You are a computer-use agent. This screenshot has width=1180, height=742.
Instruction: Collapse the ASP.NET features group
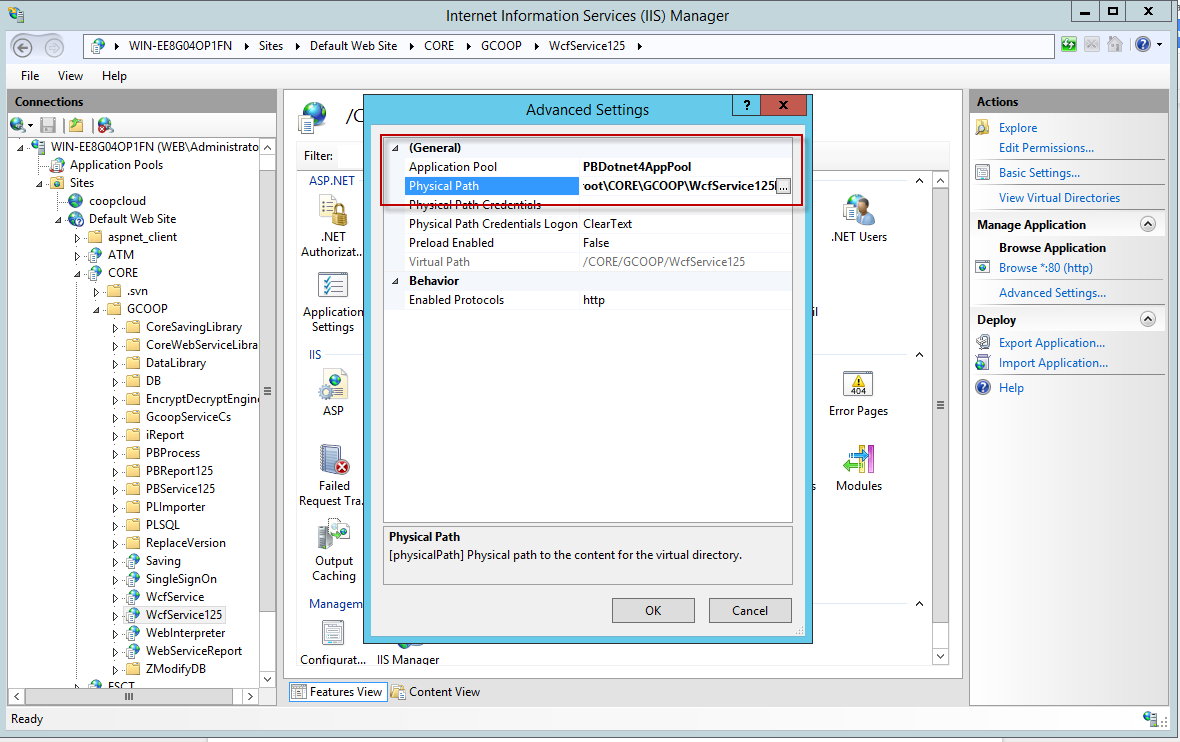(x=919, y=181)
